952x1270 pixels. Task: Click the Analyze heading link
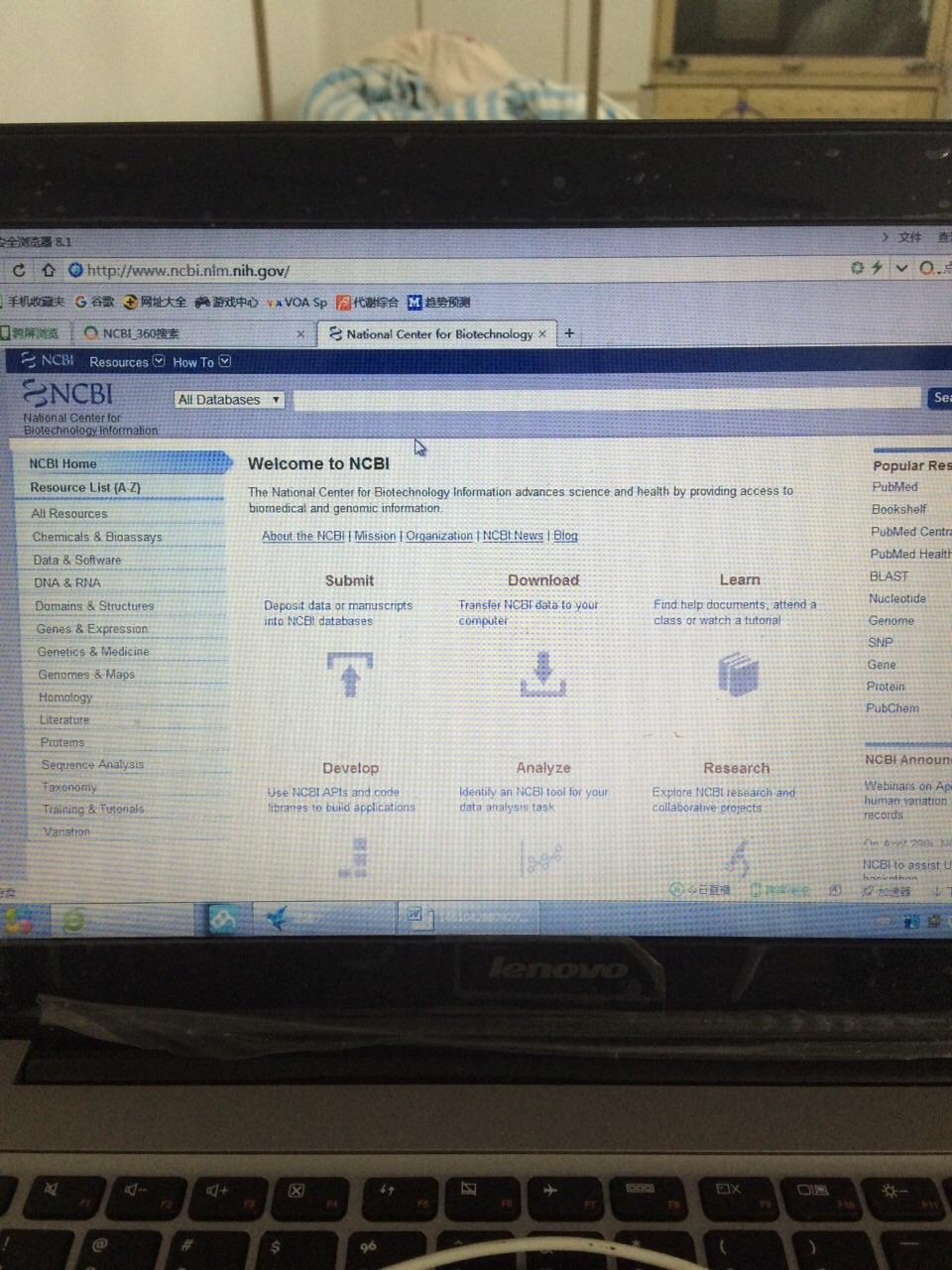click(542, 768)
